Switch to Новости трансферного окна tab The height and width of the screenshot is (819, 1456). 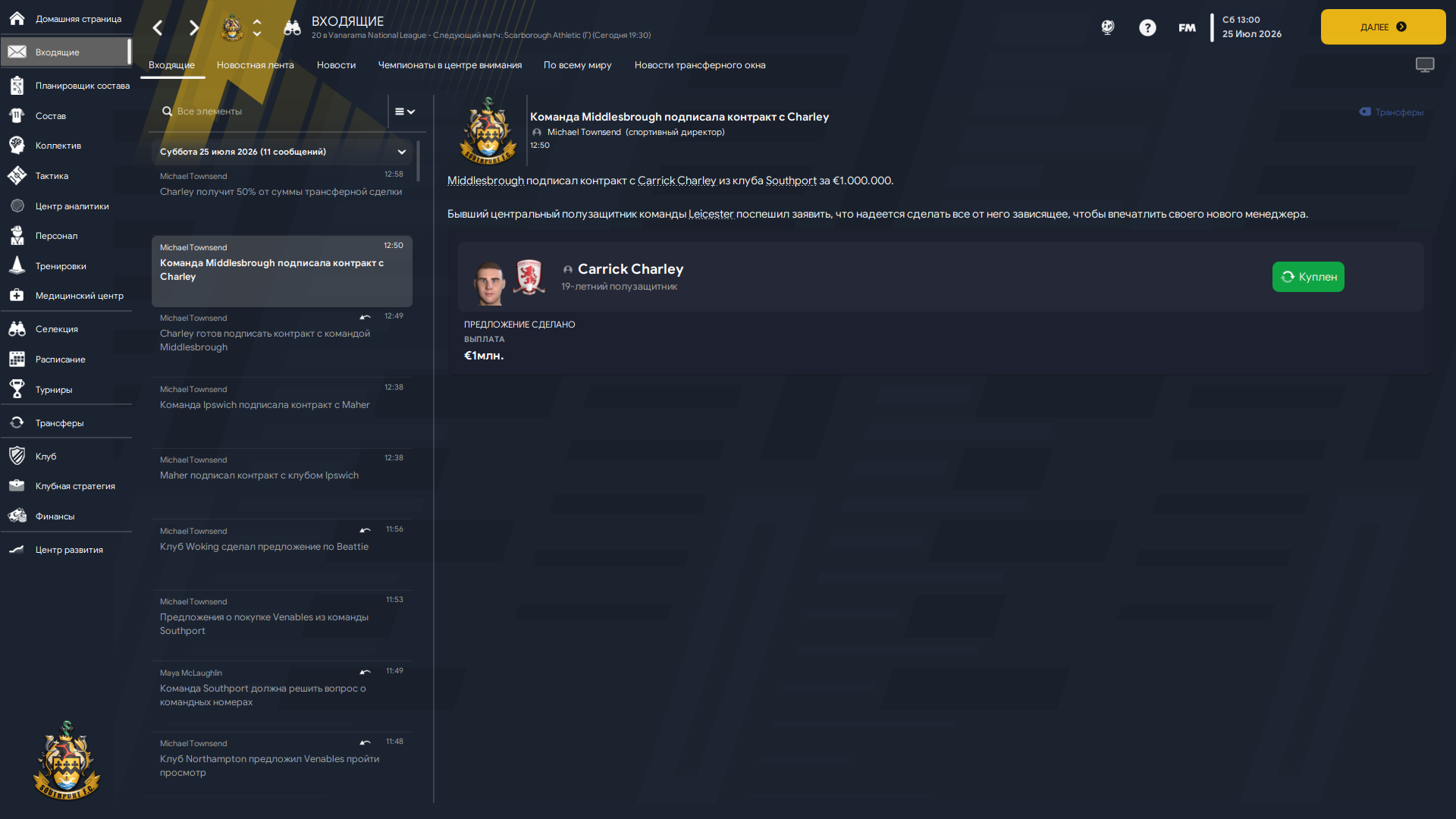[700, 65]
